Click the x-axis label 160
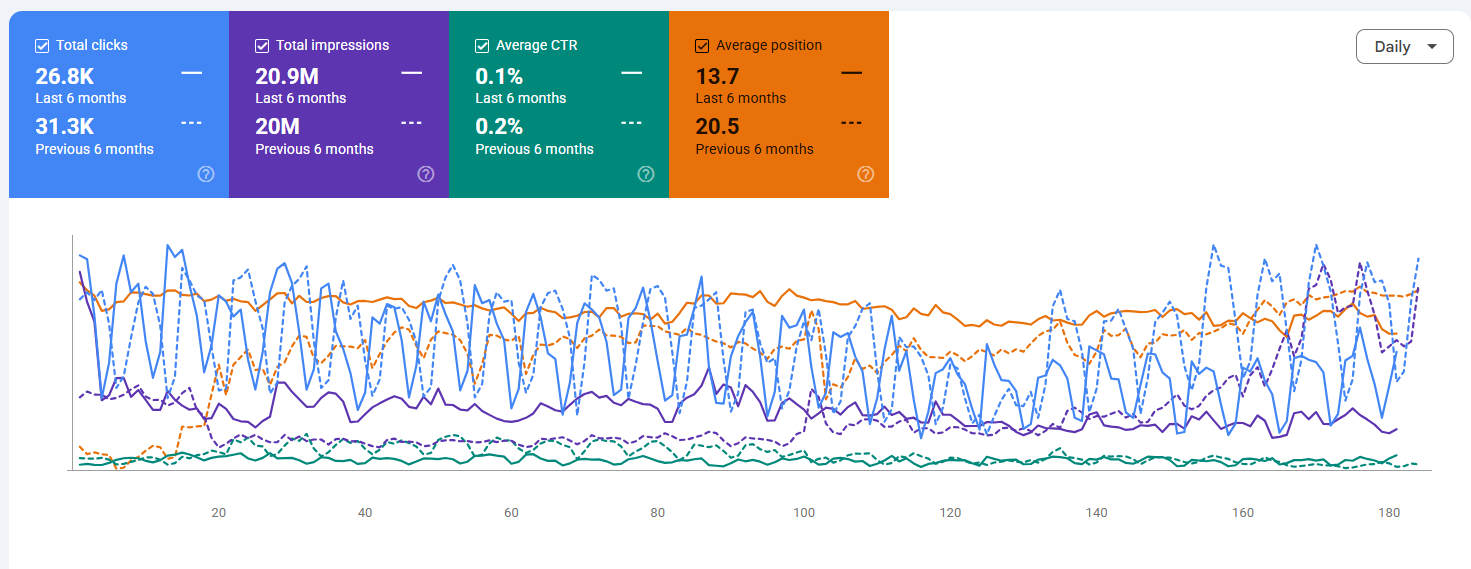This screenshot has height=569, width=1471. (1243, 513)
